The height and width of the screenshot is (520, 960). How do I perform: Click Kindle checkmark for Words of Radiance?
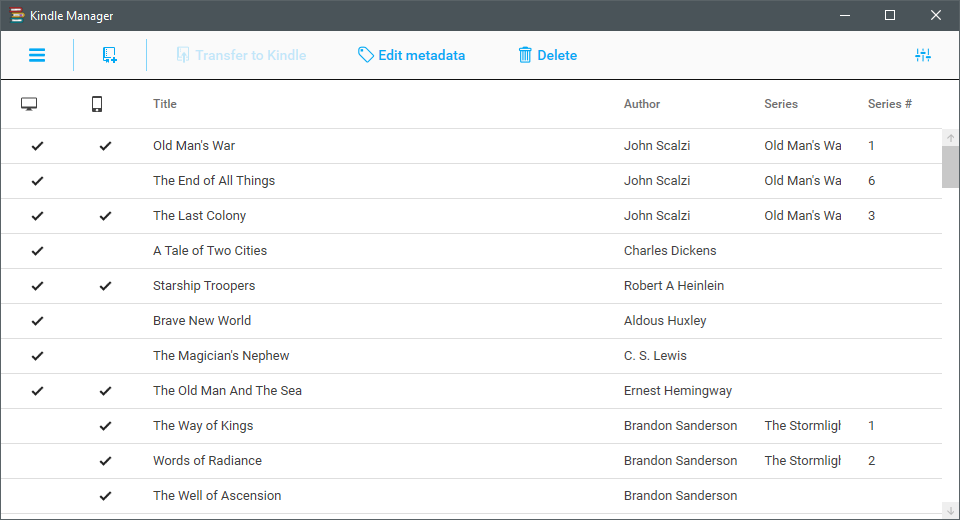coord(105,461)
